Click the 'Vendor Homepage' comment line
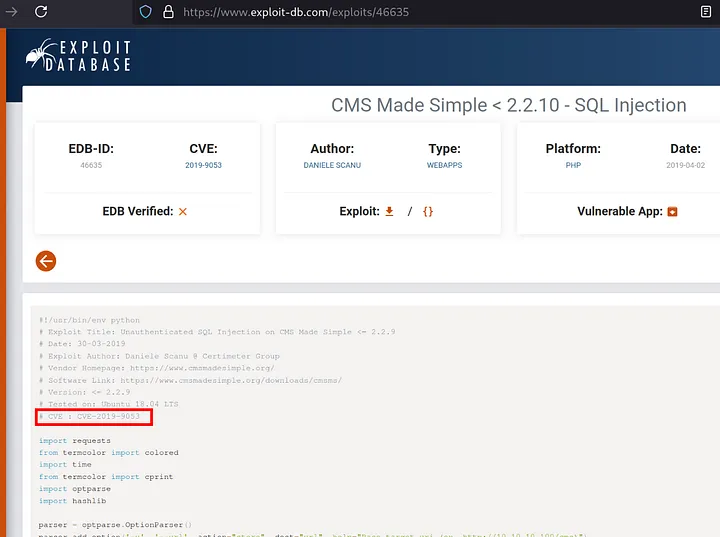 157,368
